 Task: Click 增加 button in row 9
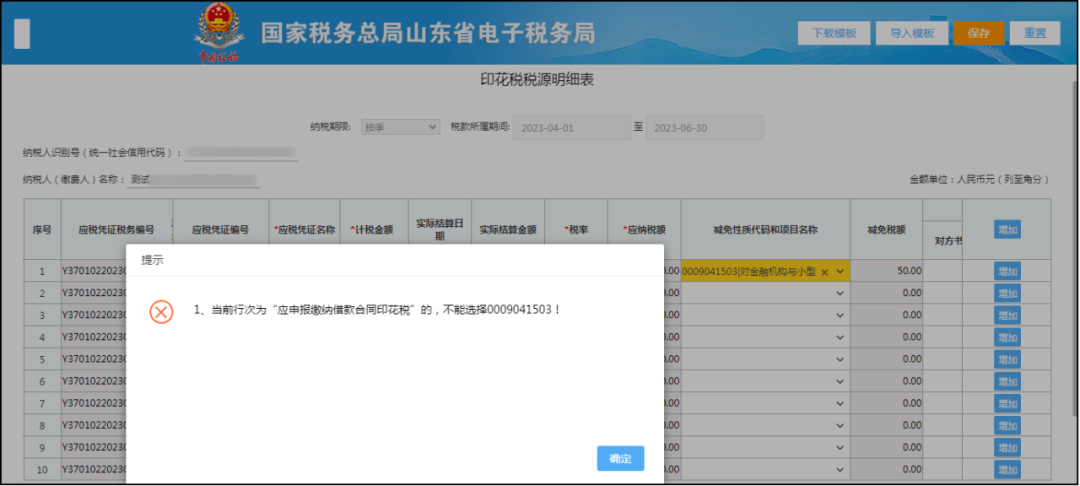[x=1007, y=447]
